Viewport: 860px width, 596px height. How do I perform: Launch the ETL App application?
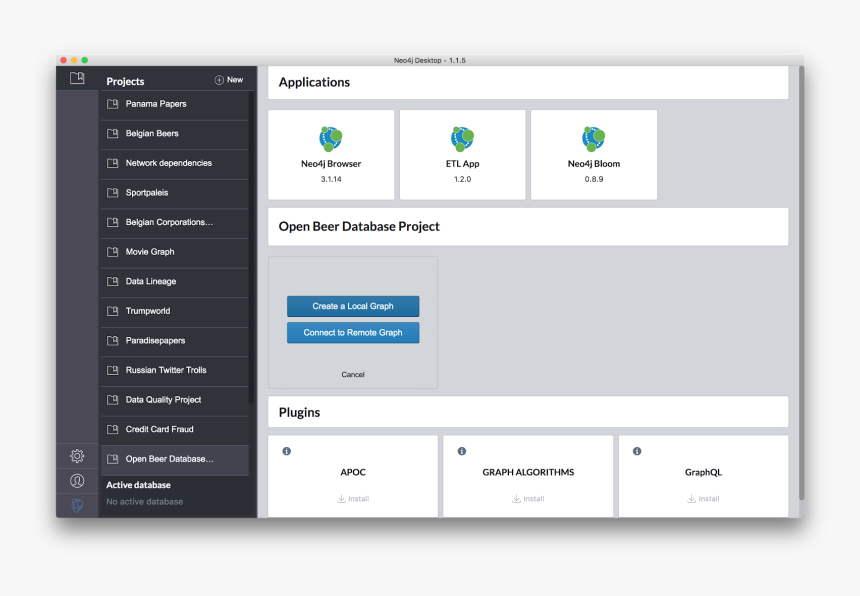[x=462, y=155]
